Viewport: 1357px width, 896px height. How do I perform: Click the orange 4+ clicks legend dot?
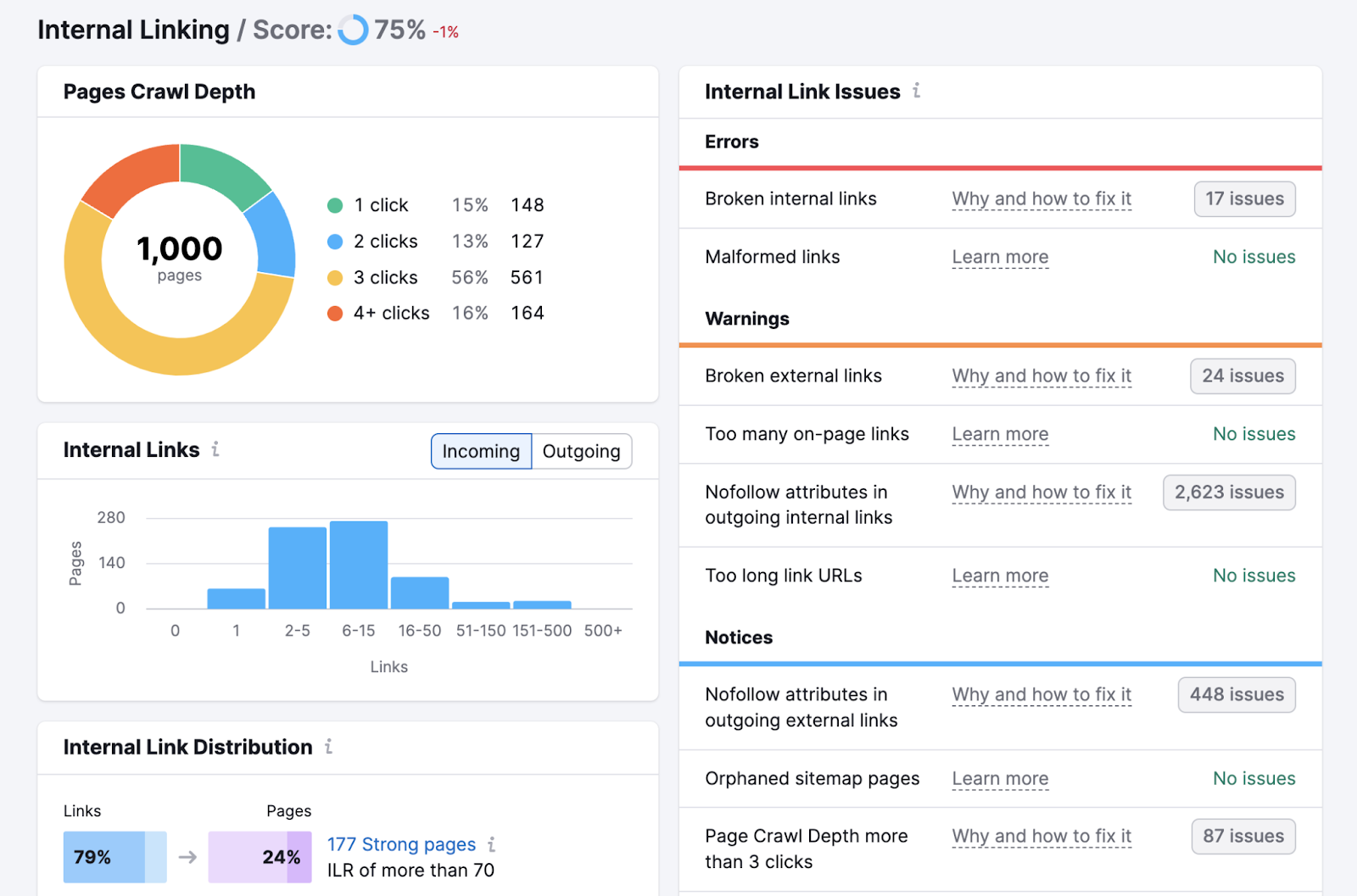335,313
